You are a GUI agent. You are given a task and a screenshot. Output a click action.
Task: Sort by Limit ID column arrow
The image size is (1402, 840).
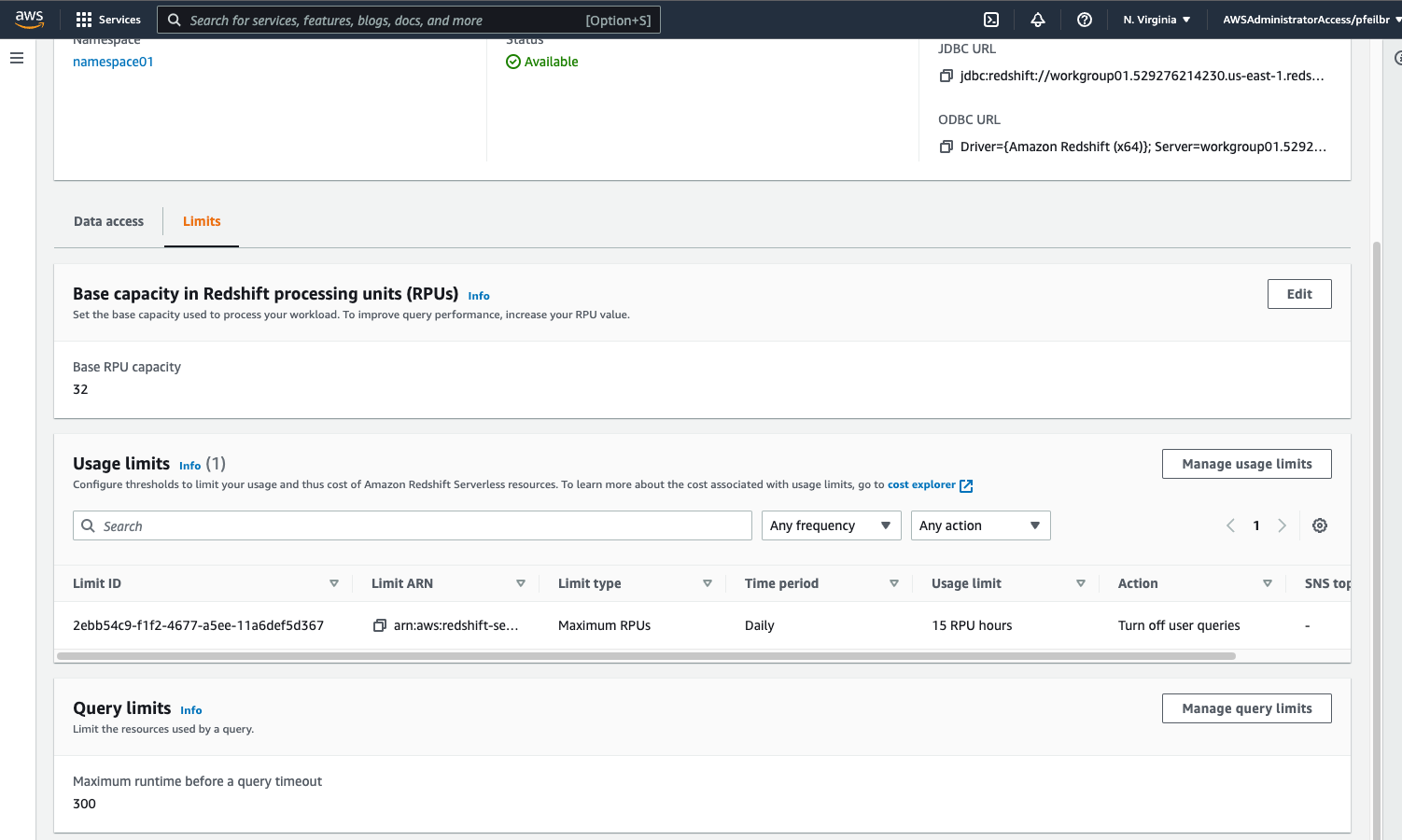[334, 583]
